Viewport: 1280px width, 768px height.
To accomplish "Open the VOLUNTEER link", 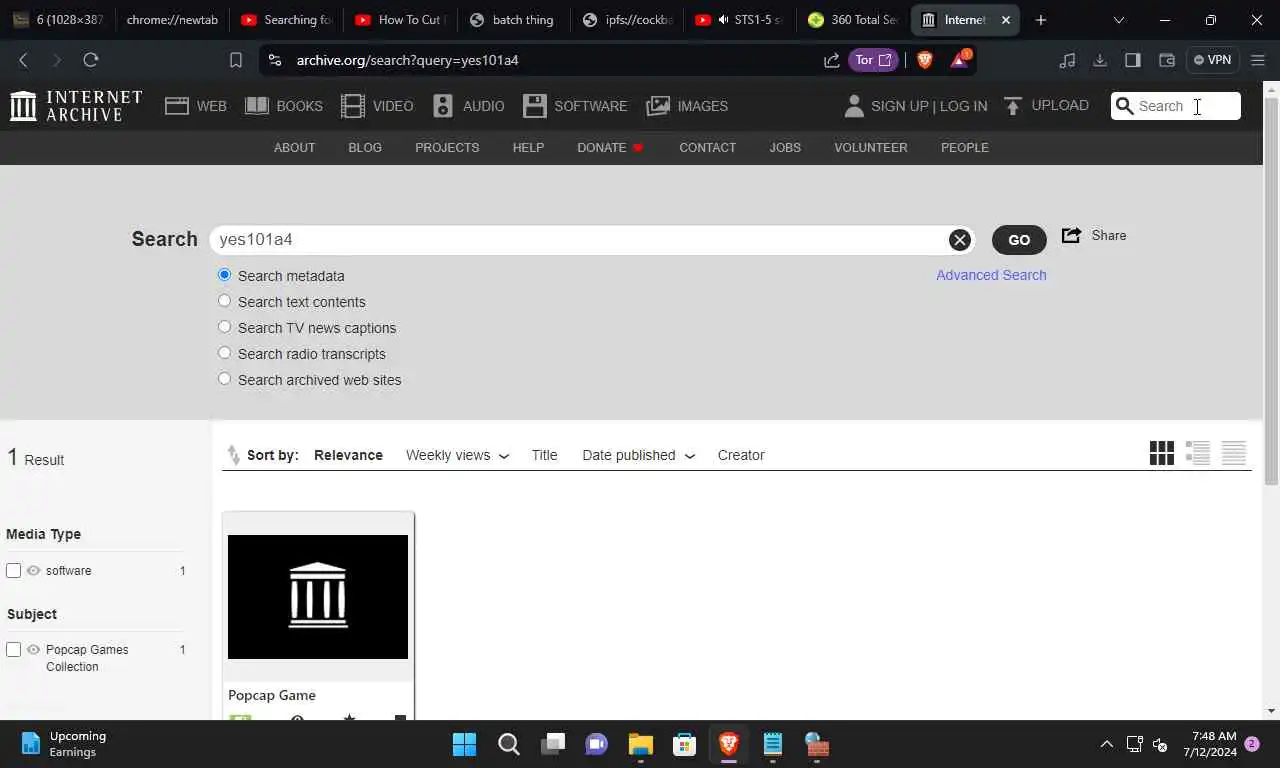I will [871, 147].
